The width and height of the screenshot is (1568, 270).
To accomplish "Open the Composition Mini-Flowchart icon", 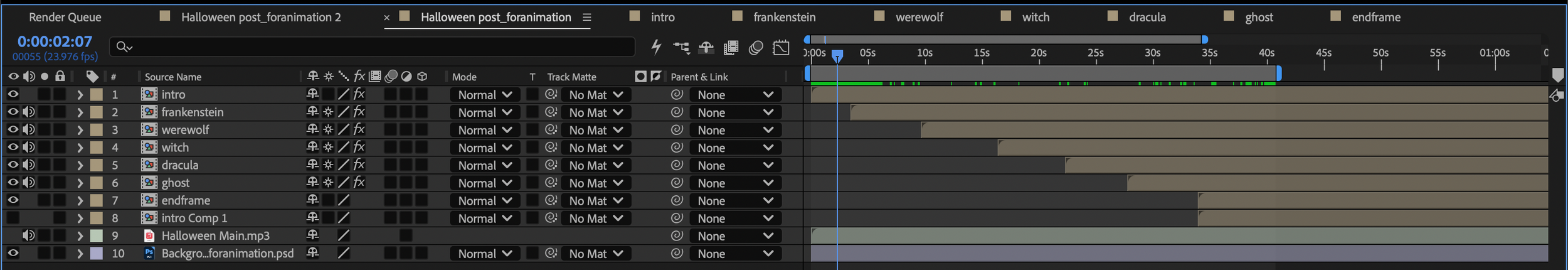I will coord(681,47).
